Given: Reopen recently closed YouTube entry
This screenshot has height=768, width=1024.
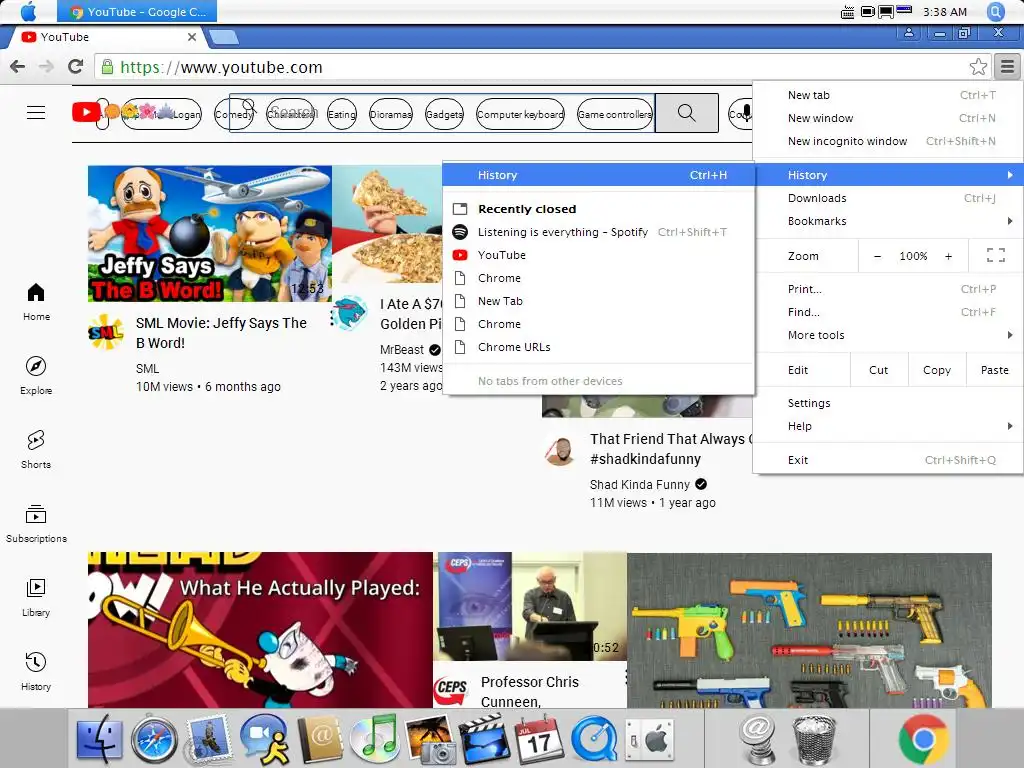Looking at the screenshot, I should 598,255.
